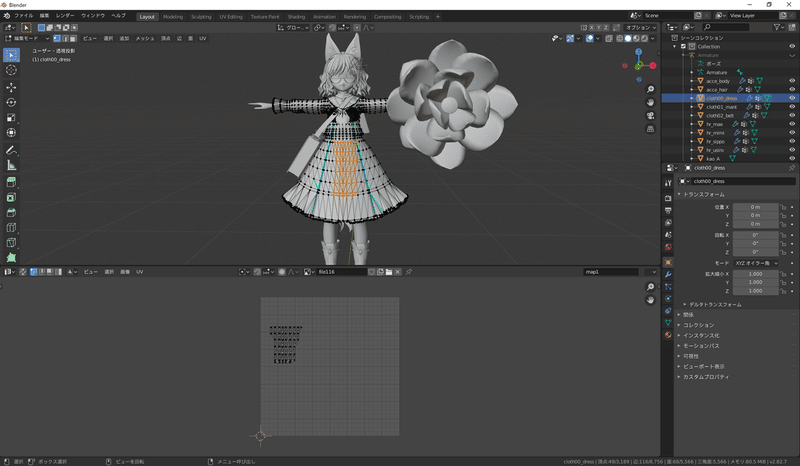
Task: Open the Render menu in top bar
Action: [65, 17]
